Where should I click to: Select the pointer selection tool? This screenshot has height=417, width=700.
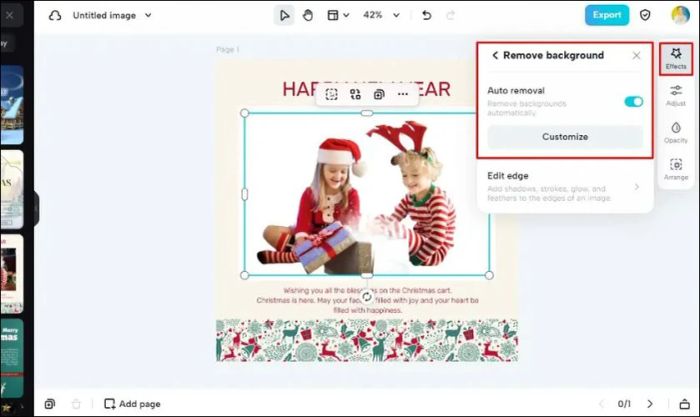coord(284,16)
